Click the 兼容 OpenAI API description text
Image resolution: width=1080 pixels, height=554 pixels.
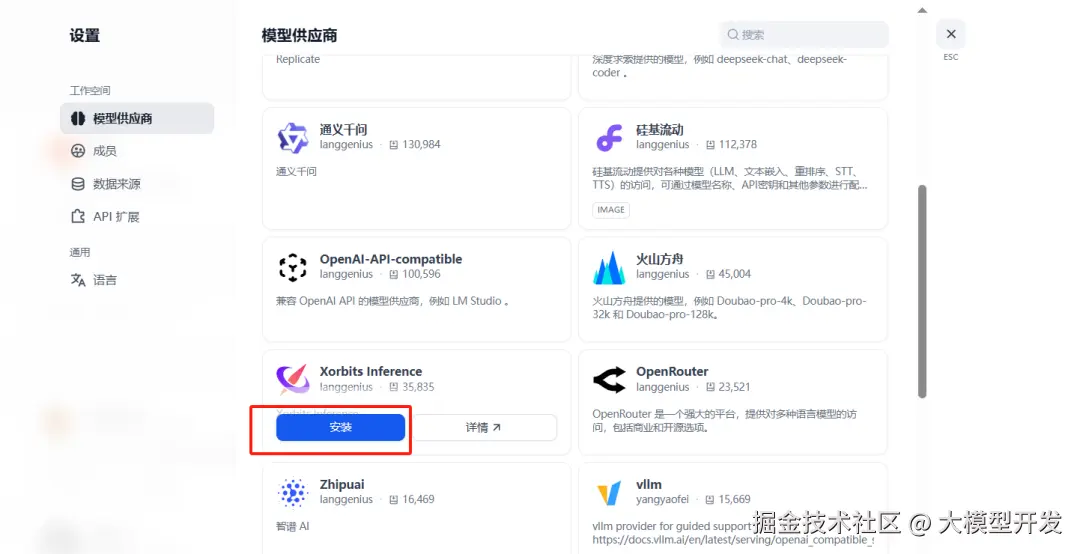coord(393,301)
